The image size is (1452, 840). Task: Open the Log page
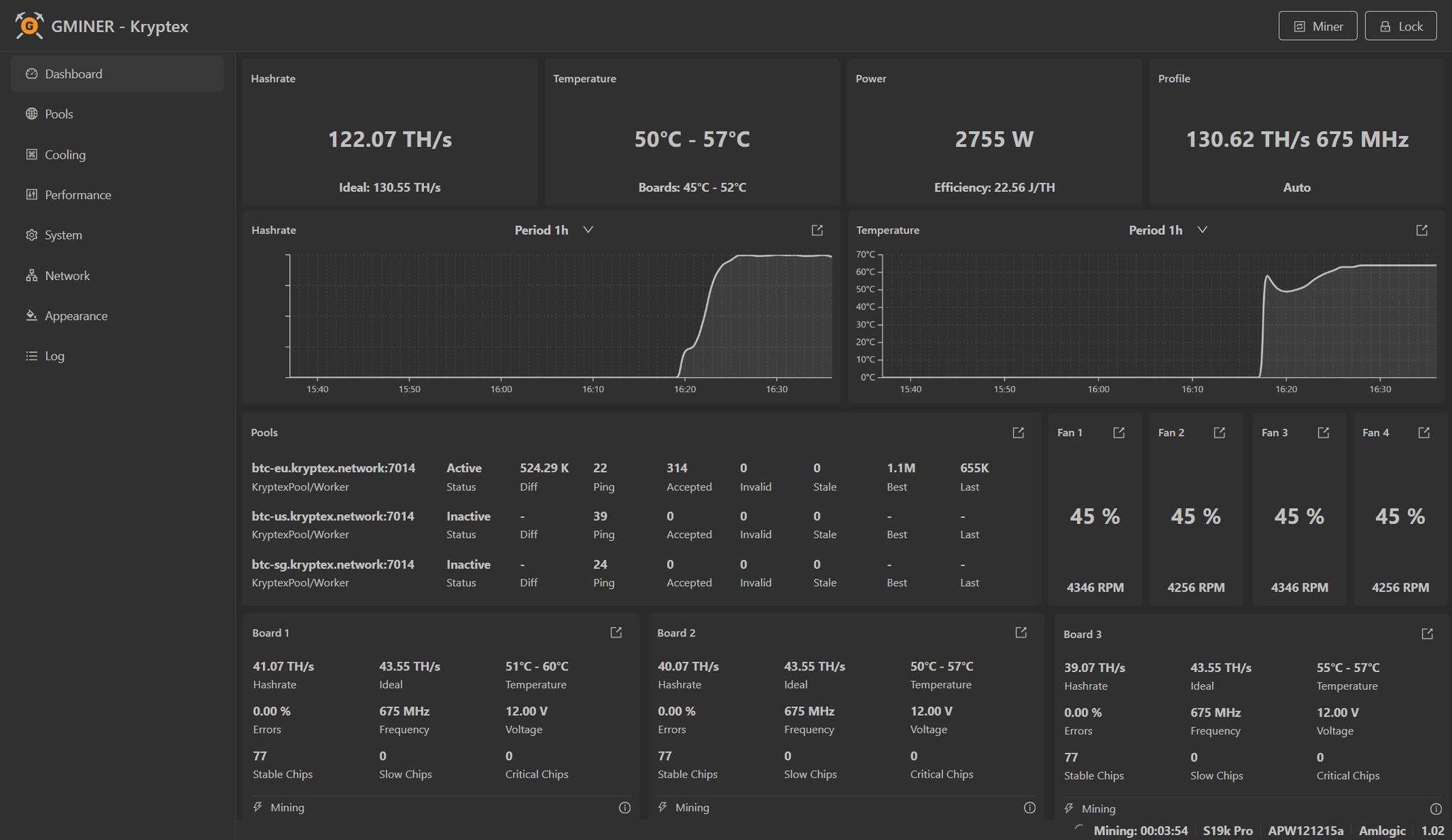[54, 356]
